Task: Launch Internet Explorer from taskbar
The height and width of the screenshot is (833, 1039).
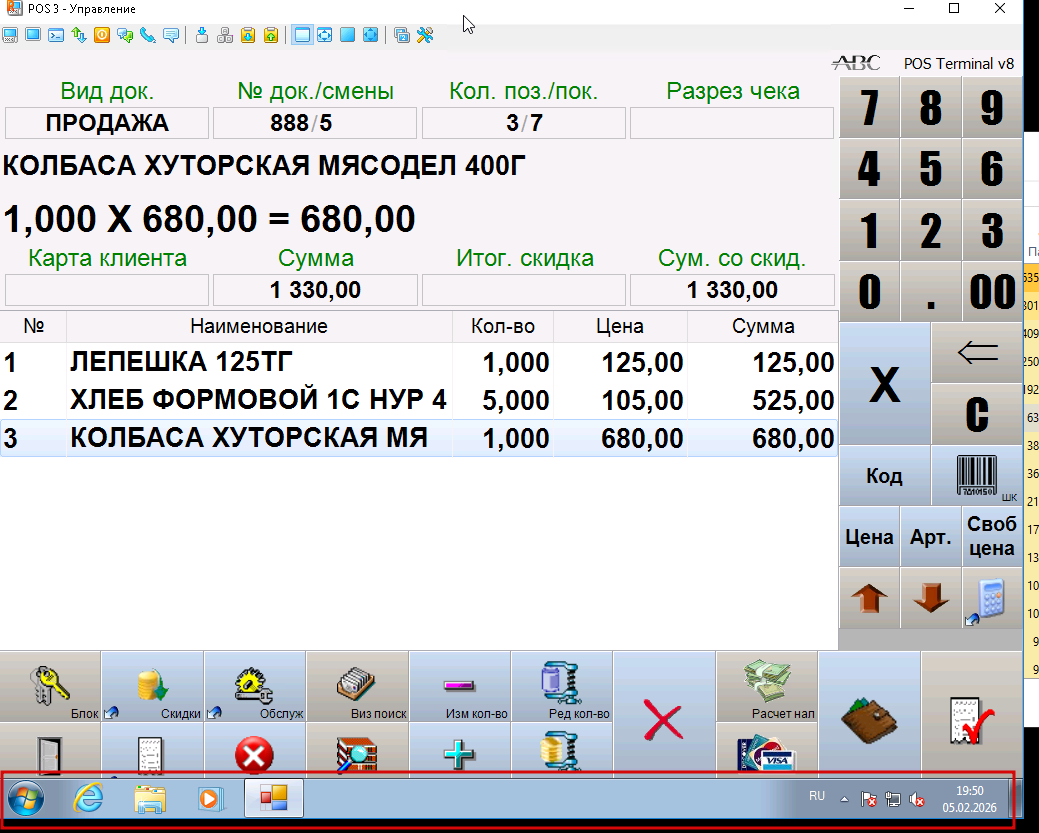Action: click(x=87, y=799)
